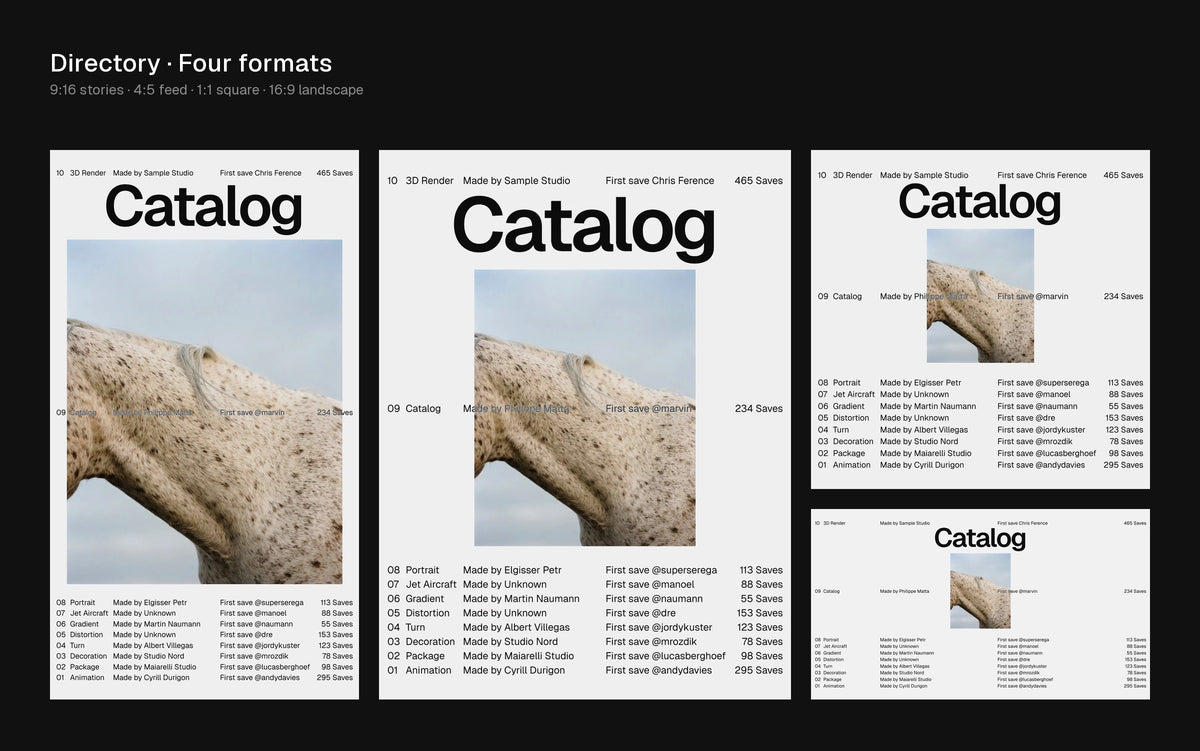Click "Package" in the 9:16 stories poster
The image size is (1200, 751).
(85, 667)
